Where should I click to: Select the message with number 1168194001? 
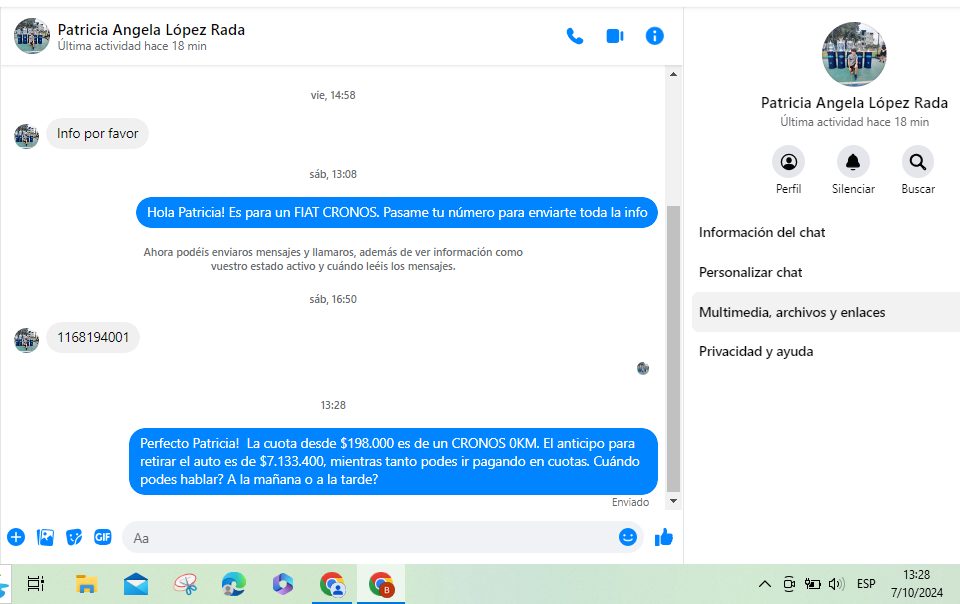click(x=93, y=338)
